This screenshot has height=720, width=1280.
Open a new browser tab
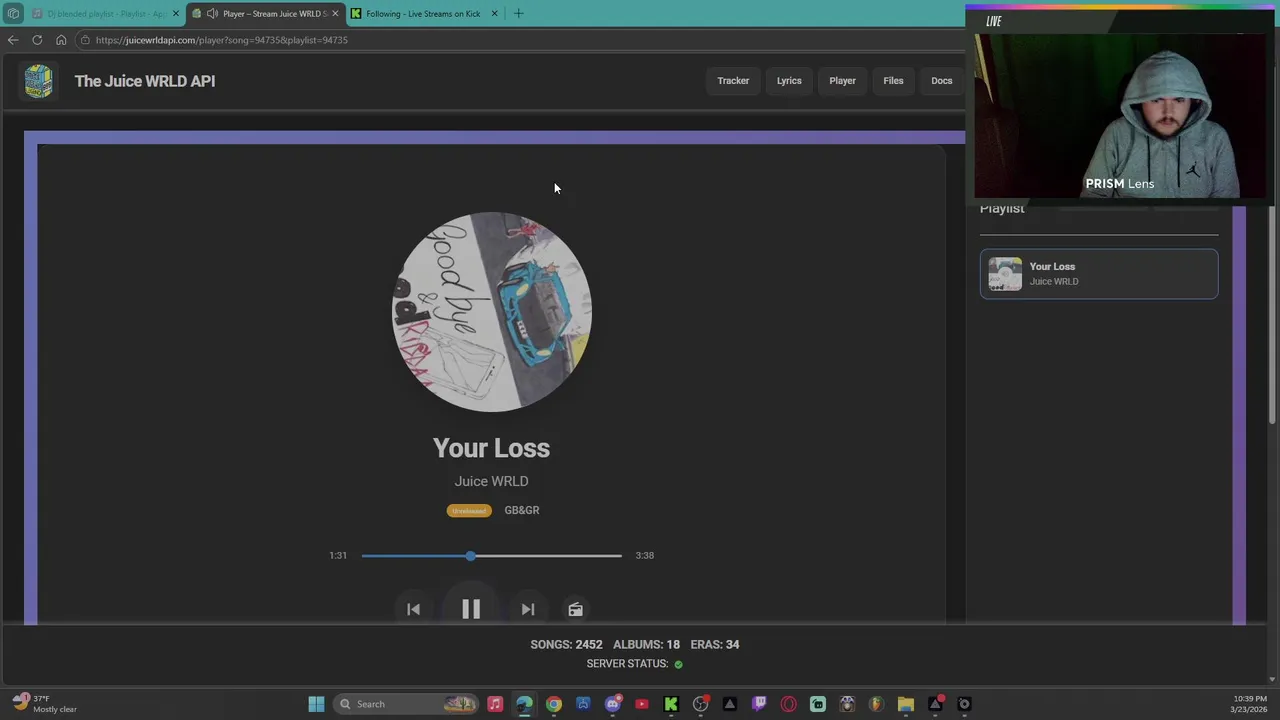(518, 13)
